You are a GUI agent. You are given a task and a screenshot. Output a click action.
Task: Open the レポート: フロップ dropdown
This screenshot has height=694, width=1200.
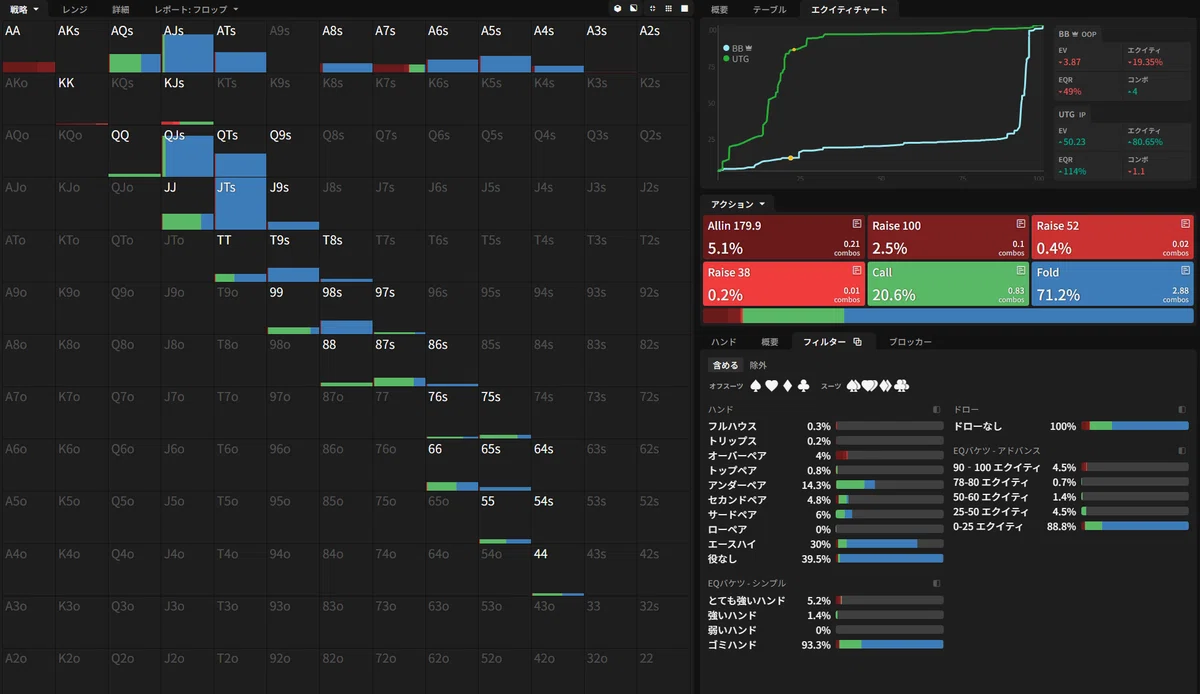[x=197, y=8]
